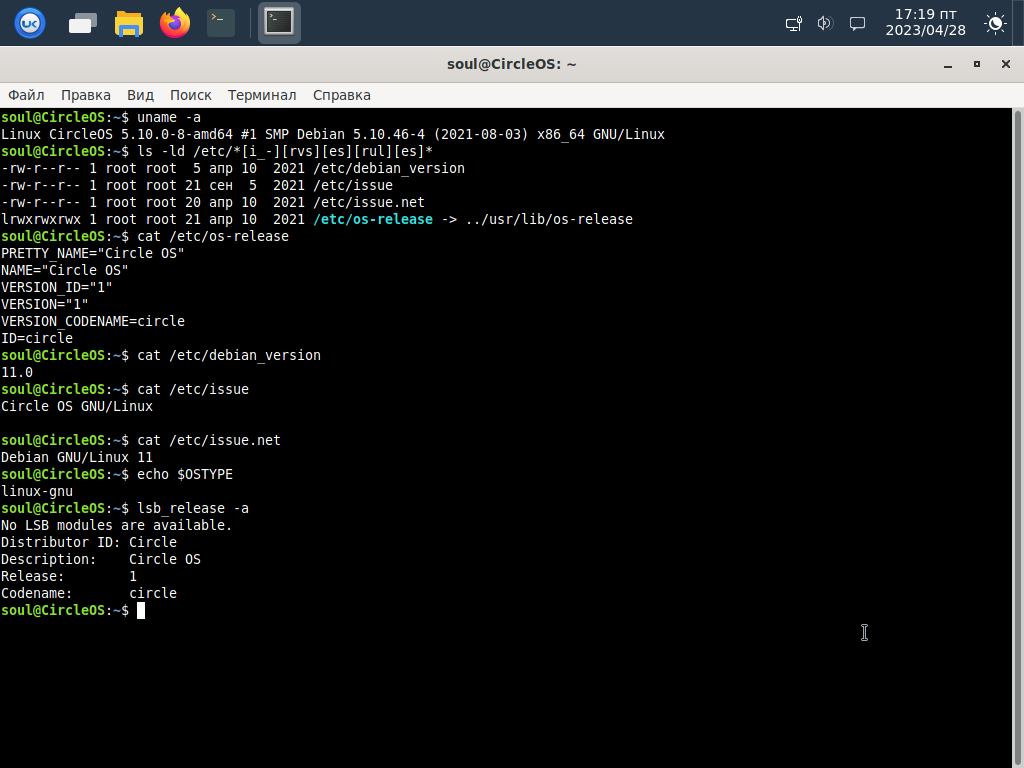Click the terminal cursor at the last prompt

tap(141, 610)
